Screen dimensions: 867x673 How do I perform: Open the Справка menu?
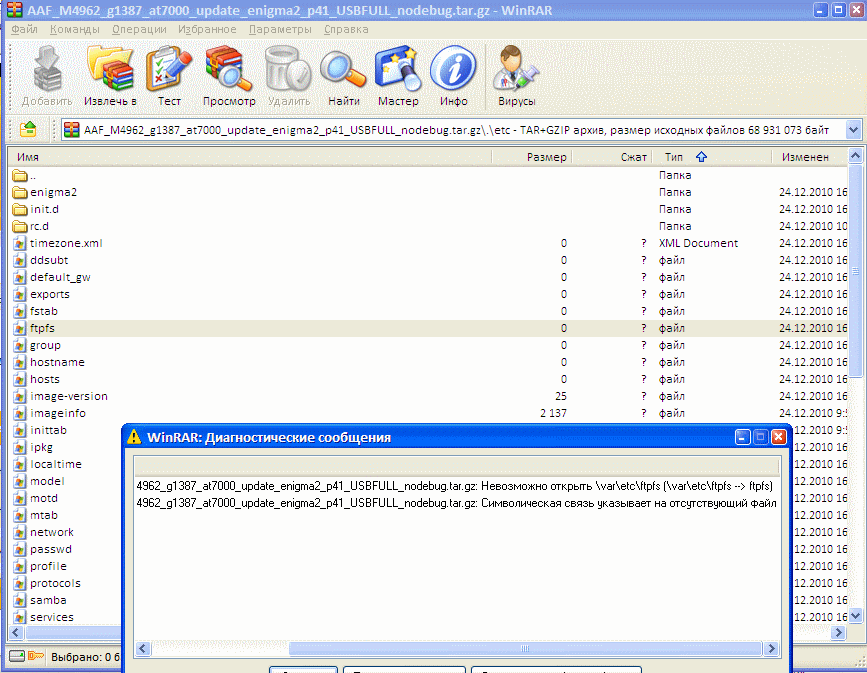pos(346,29)
